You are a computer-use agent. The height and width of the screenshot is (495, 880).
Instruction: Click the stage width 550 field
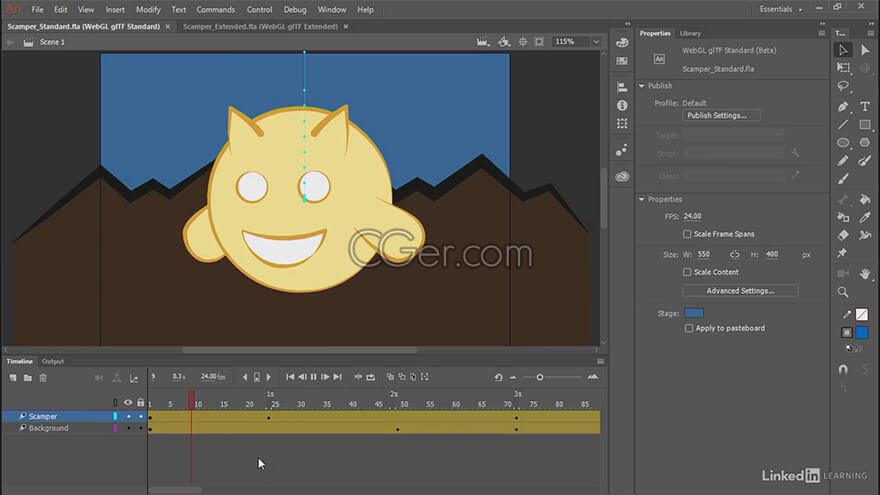coord(704,254)
